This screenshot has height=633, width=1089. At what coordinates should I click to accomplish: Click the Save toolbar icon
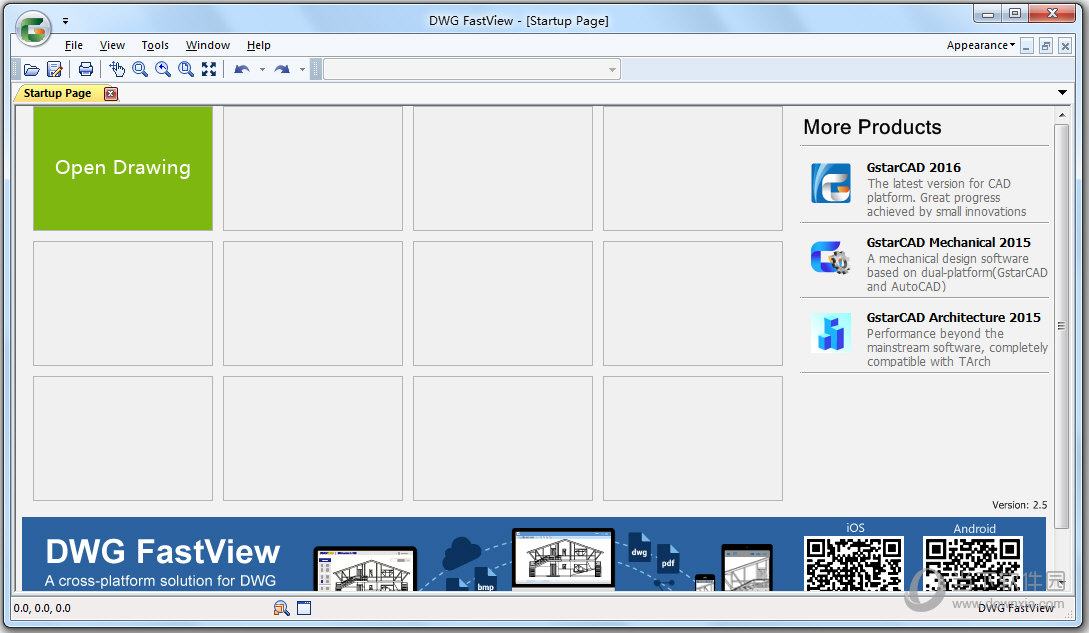[x=55, y=69]
